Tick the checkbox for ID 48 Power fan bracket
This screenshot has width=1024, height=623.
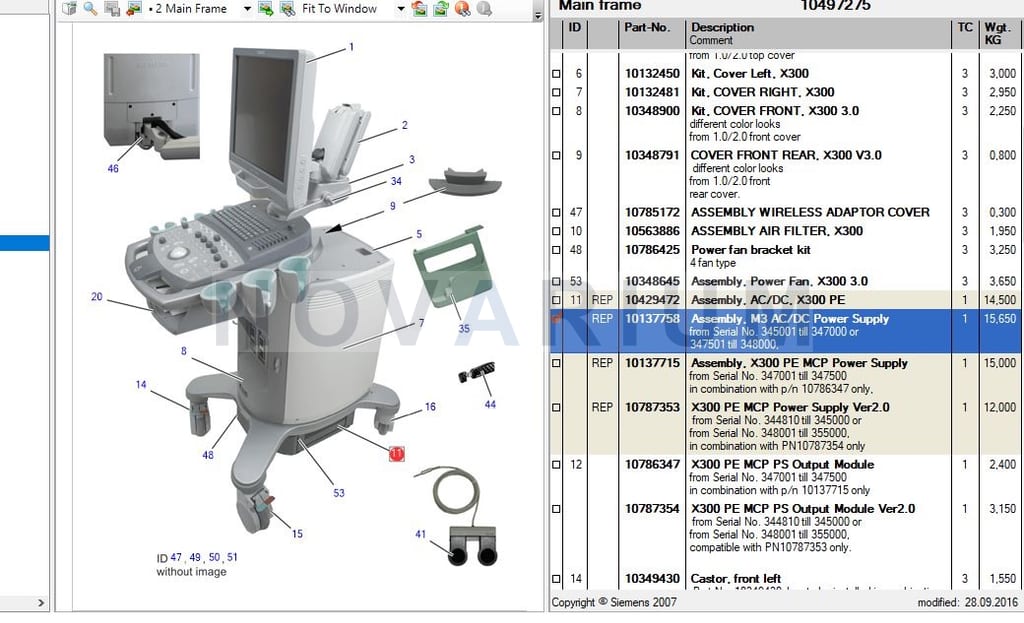click(556, 250)
